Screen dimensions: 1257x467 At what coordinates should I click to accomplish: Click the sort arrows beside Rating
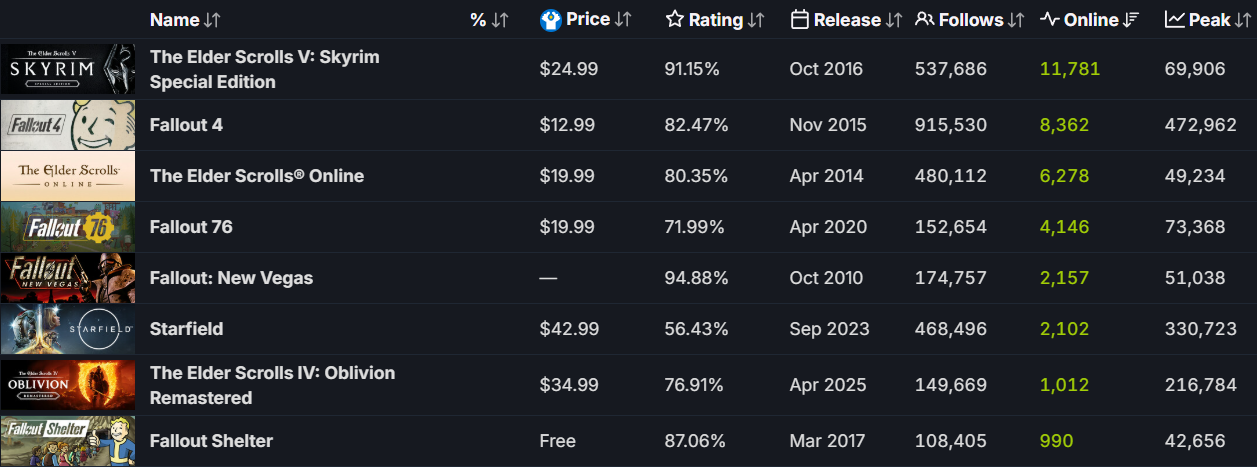756,20
